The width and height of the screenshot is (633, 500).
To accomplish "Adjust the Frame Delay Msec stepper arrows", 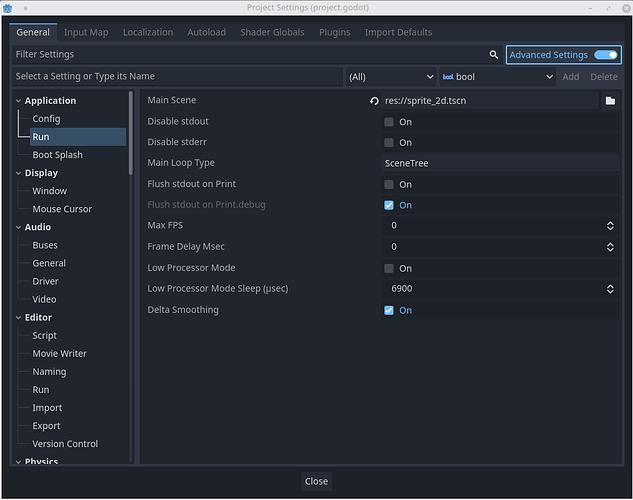I will click(x=610, y=247).
